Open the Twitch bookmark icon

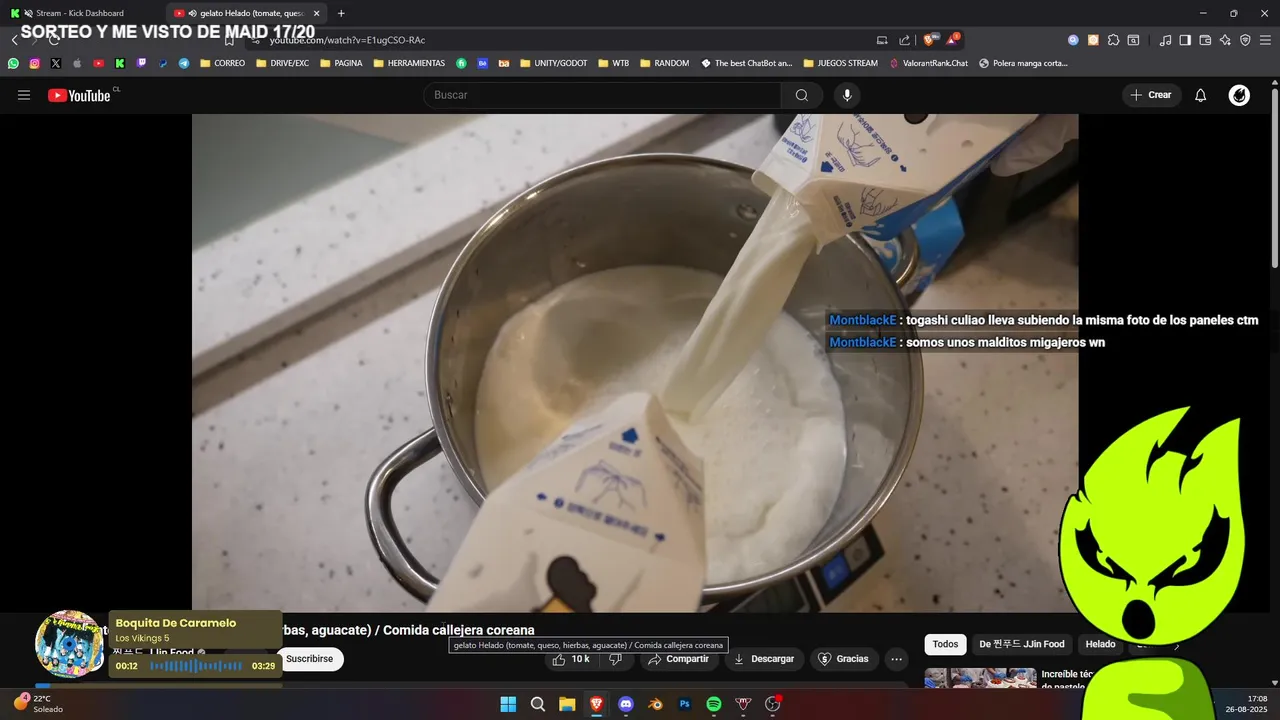(x=141, y=63)
